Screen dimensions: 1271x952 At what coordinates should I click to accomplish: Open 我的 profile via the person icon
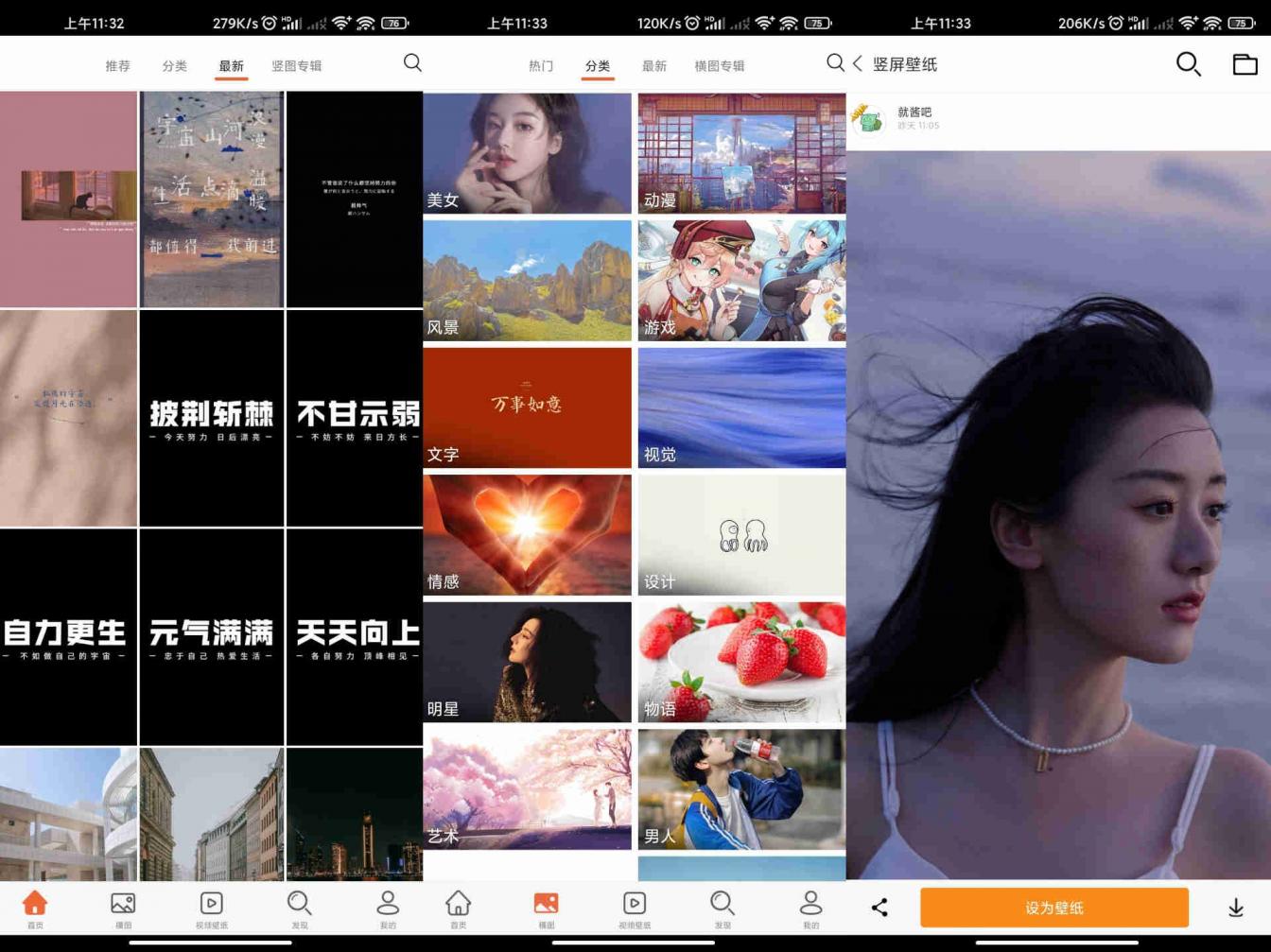coord(387,906)
